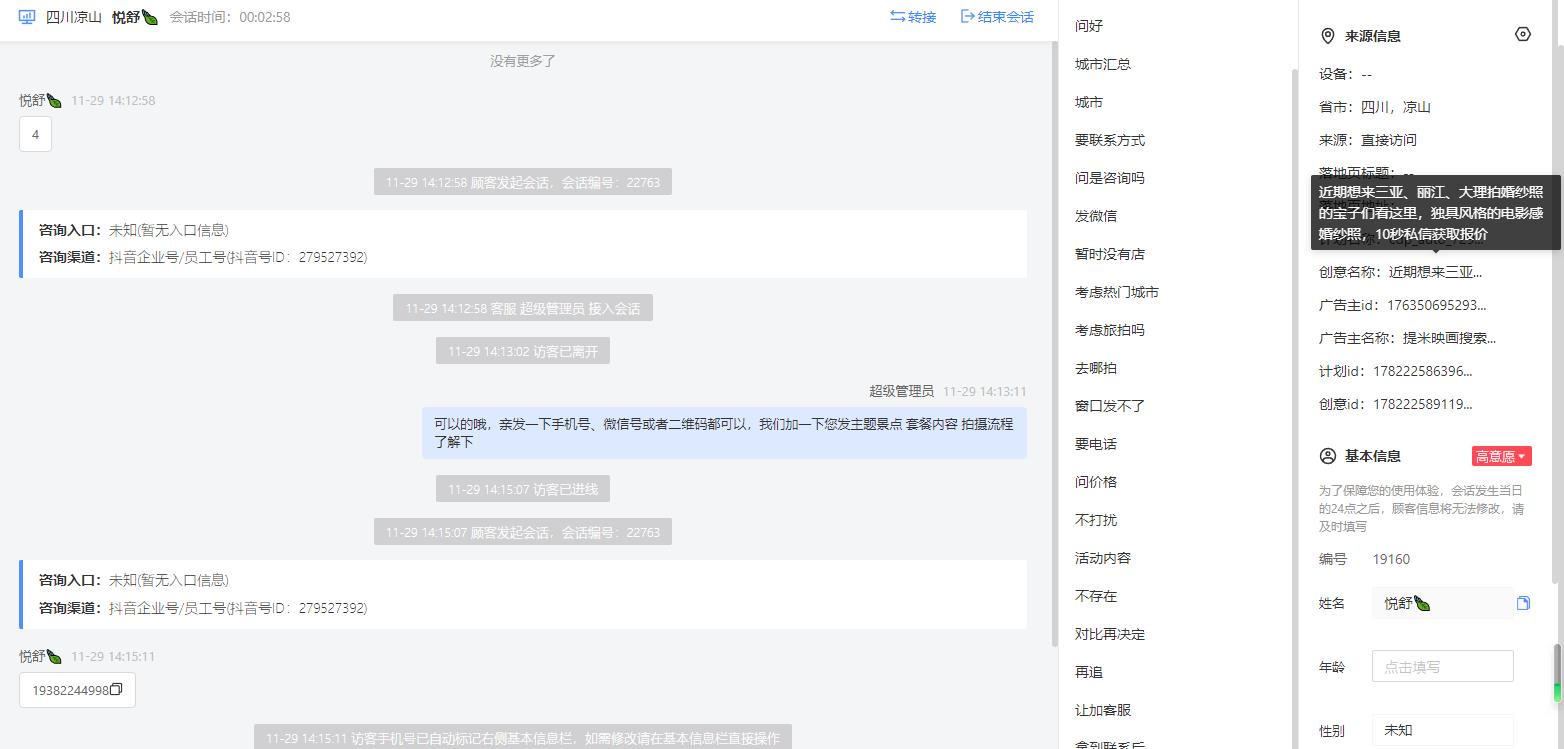
Task: Choose the 要电话 quick reply
Action: click(1096, 444)
